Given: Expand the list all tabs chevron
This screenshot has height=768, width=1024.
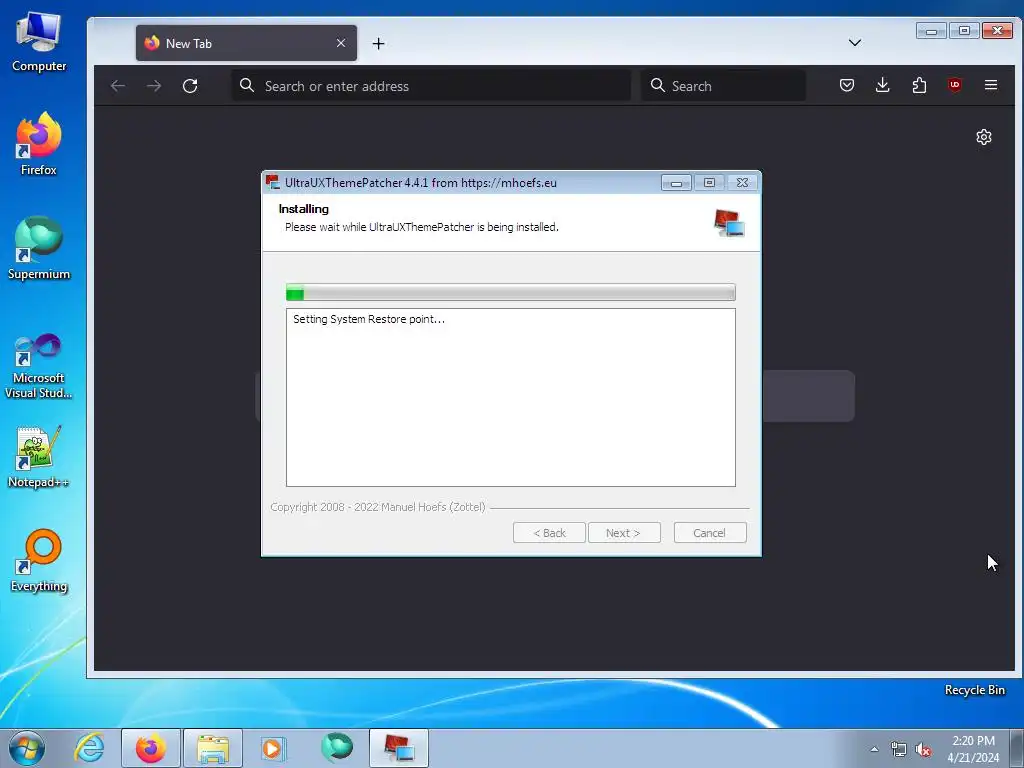Looking at the screenshot, I should [x=855, y=42].
